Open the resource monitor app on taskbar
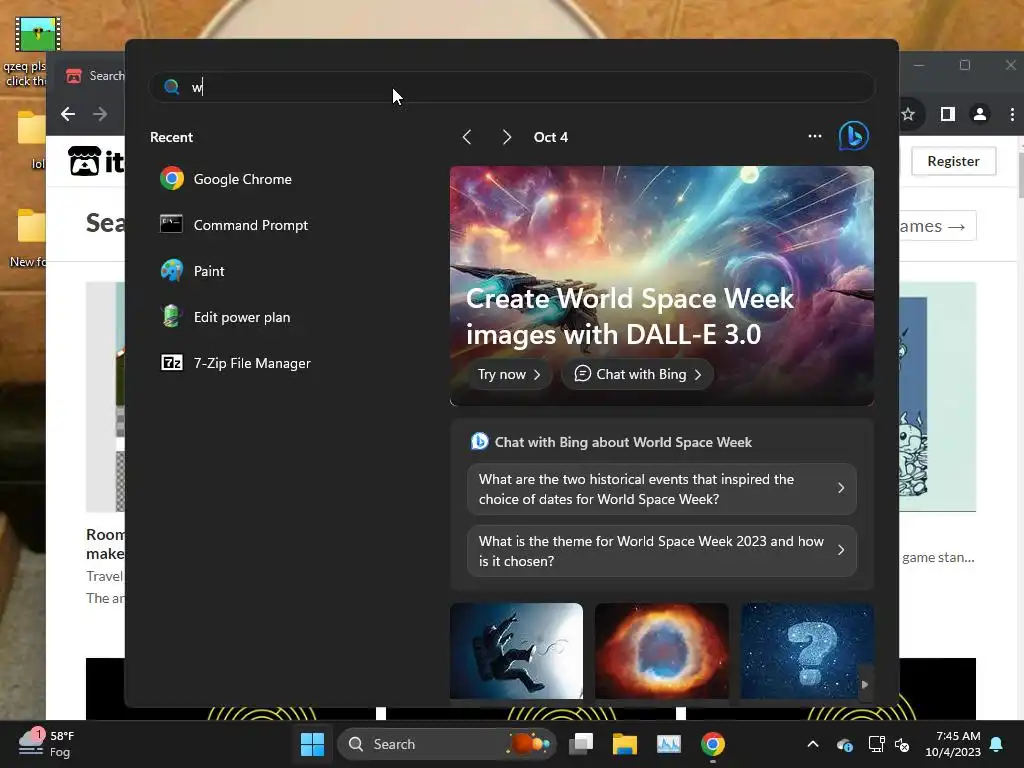 [669, 744]
